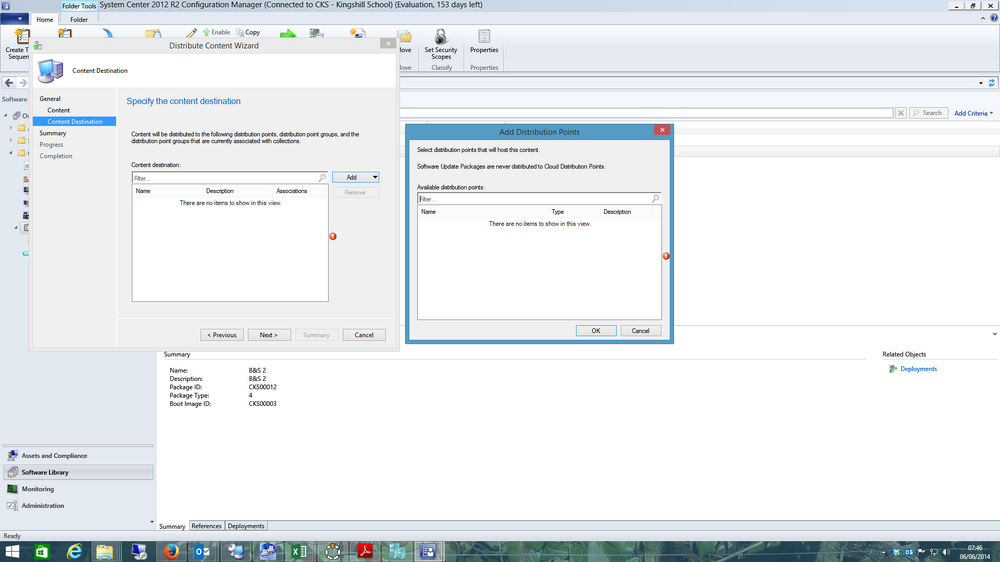The width and height of the screenshot is (1000, 562).
Task: Open the Deployments link under Related Objects
Action: 918,369
